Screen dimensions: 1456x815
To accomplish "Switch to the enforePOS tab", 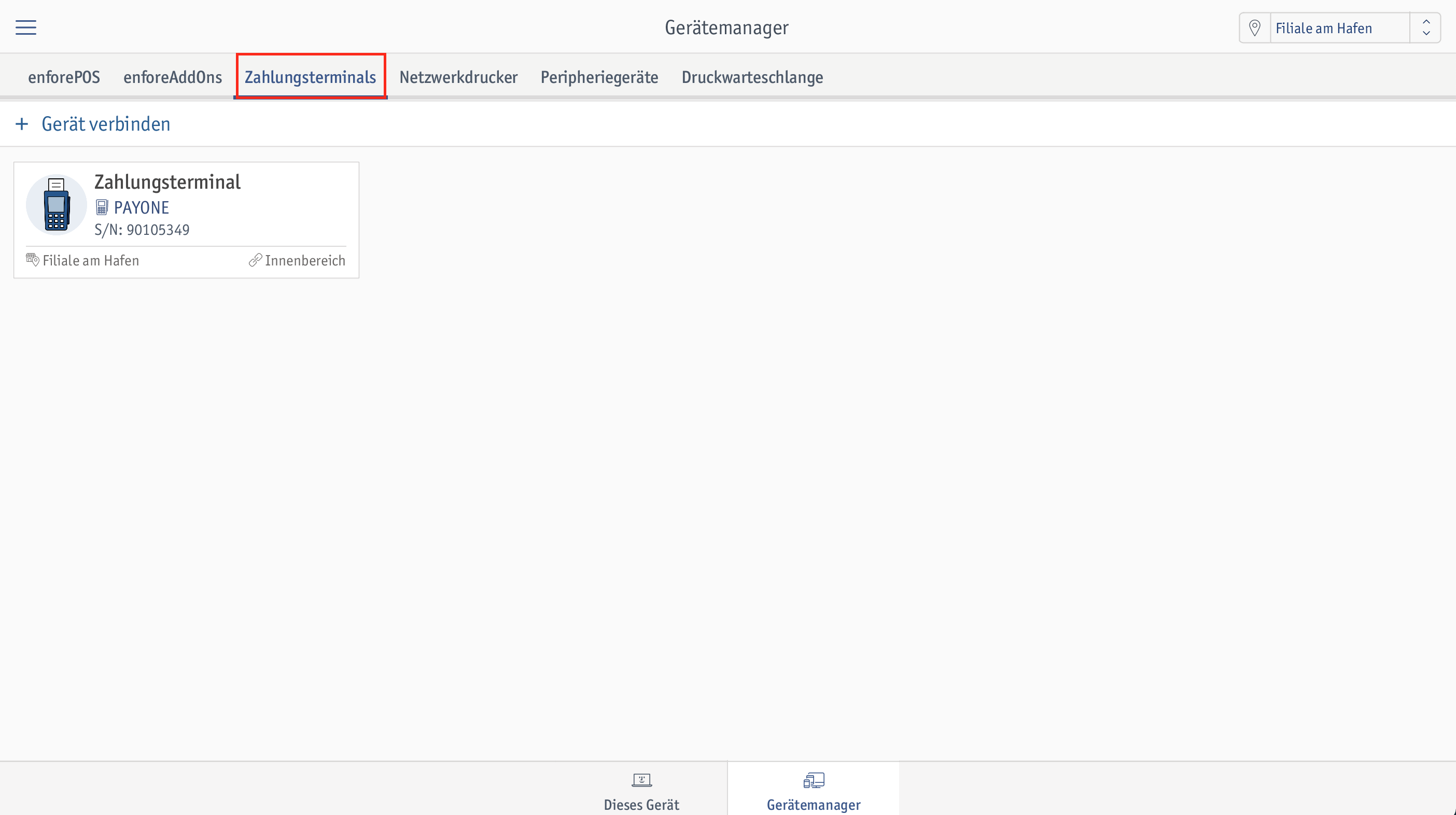I will 64,77.
